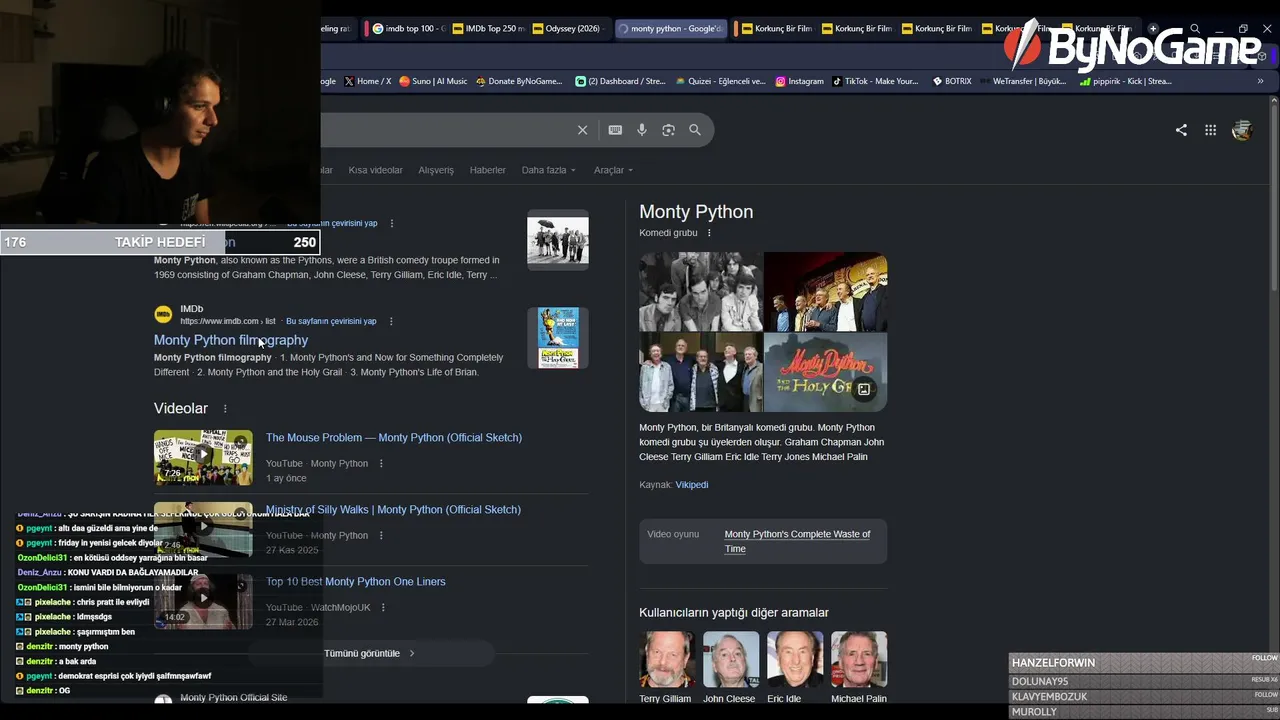Open the Donate ByNoGame bookmark
Viewport: 1280px width, 720px height.
[x=519, y=81]
